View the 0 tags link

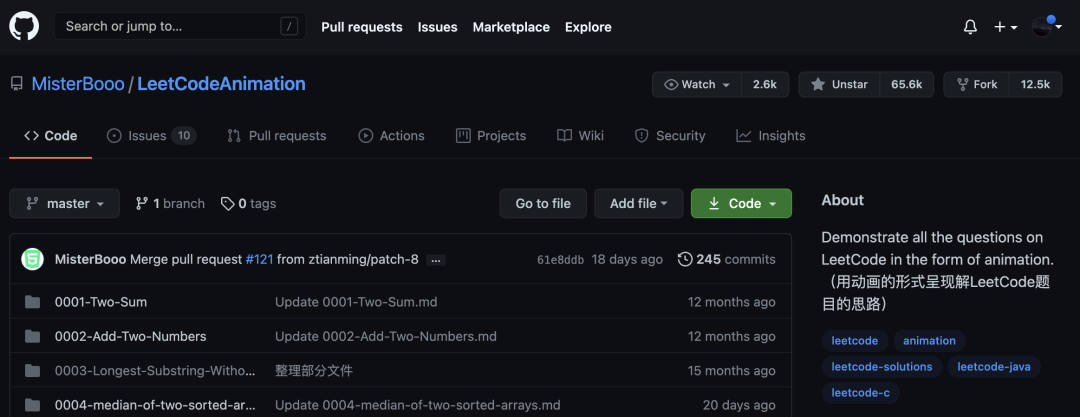pyautogui.click(x=249, y=203)
